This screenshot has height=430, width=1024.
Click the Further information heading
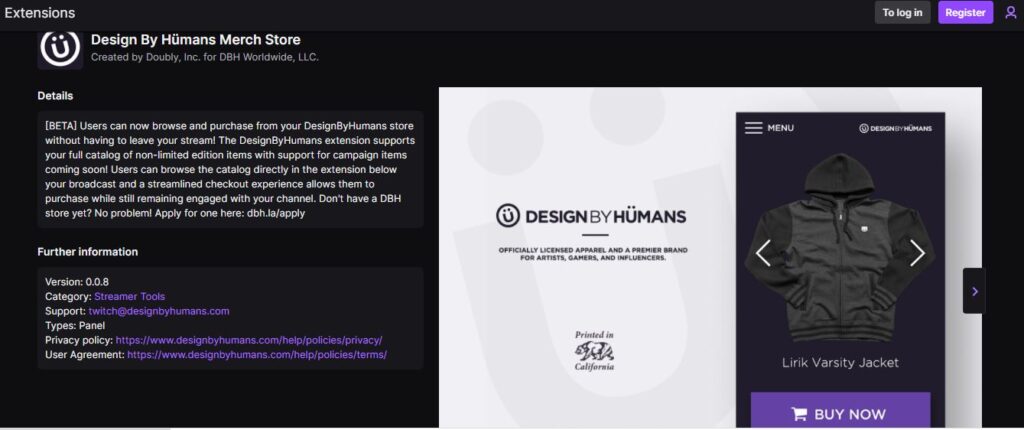click(88, 252)
